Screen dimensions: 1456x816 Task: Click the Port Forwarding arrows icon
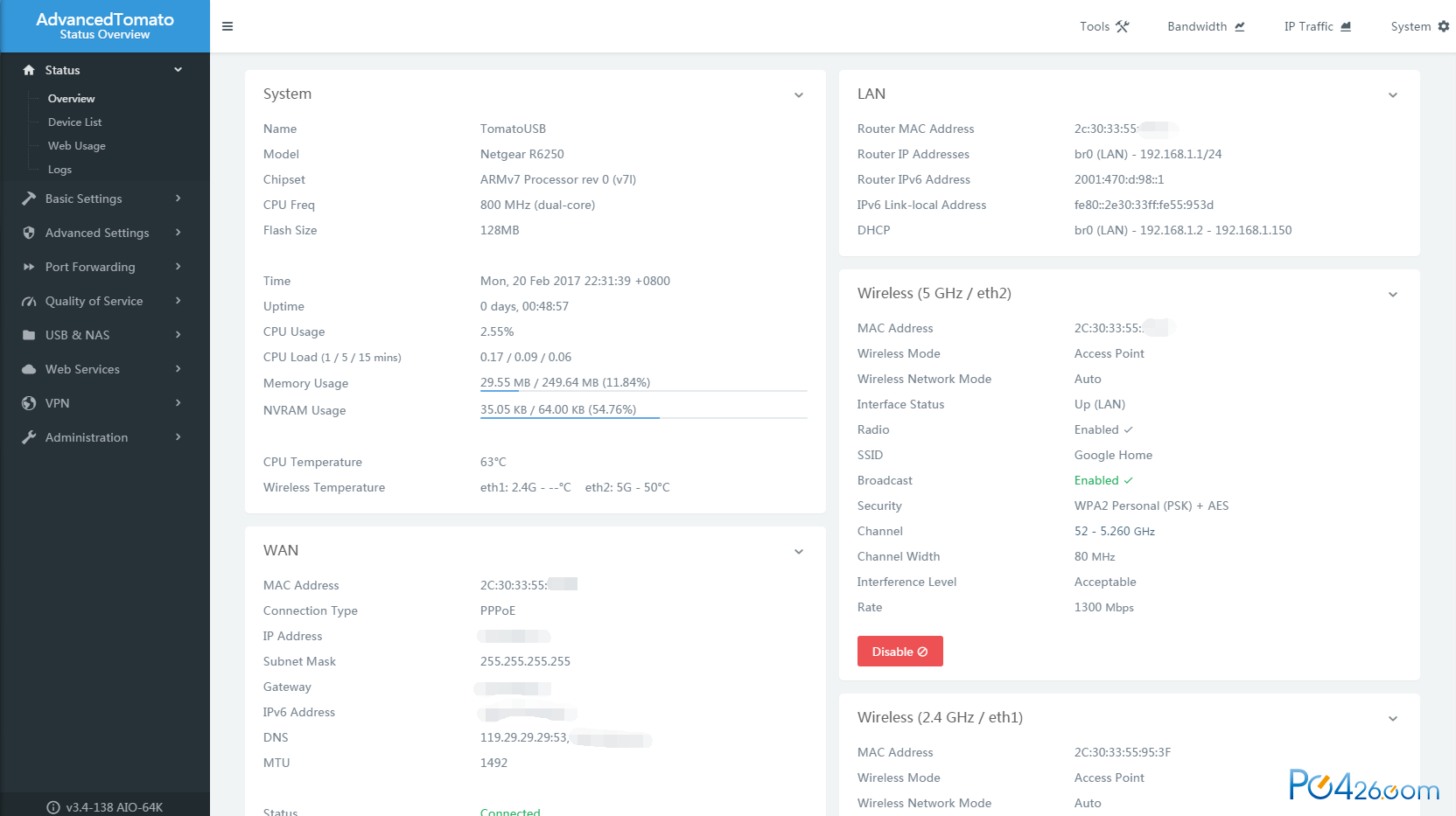(x=29, y=267)
